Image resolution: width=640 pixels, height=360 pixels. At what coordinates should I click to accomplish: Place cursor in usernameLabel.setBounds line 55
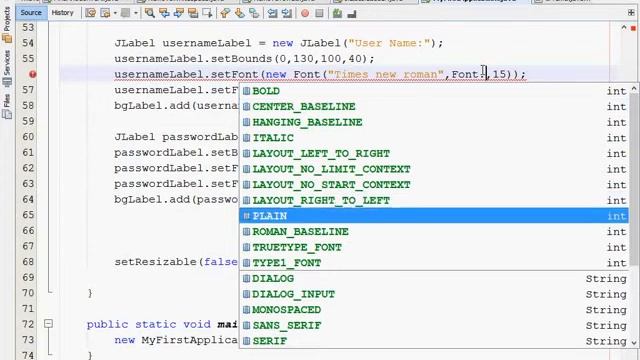pos(244,59)
